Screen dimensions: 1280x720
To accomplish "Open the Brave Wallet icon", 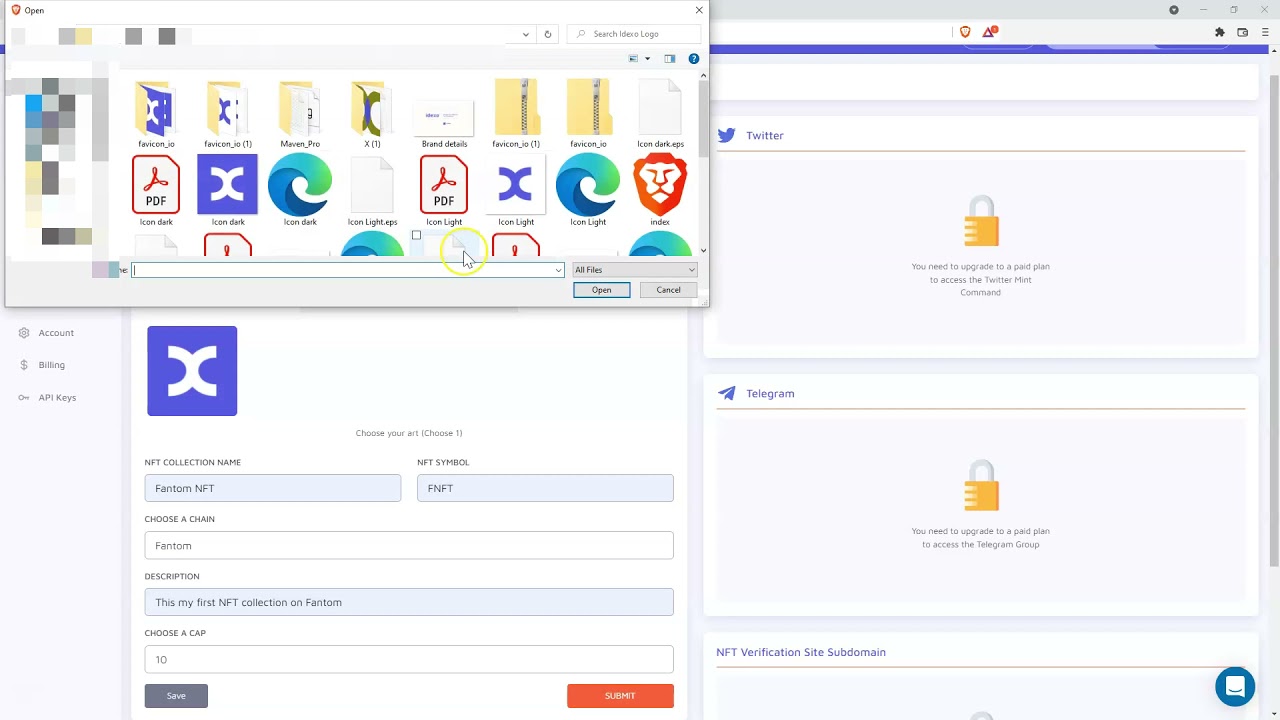I will [1243, 32].
